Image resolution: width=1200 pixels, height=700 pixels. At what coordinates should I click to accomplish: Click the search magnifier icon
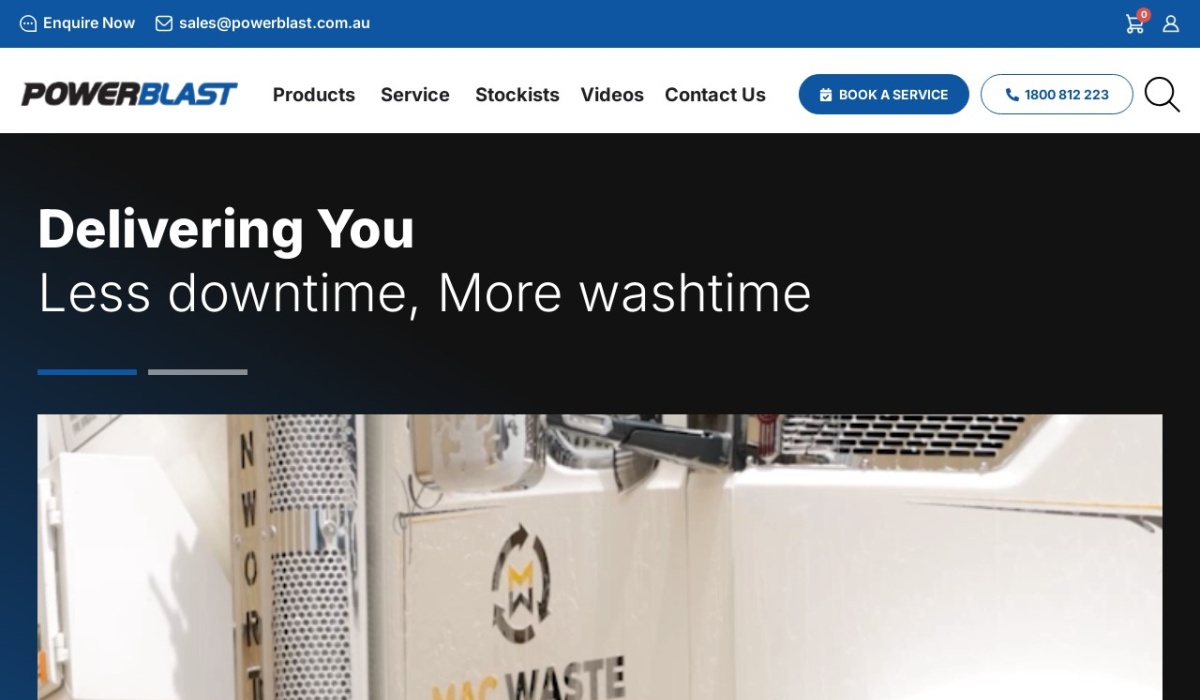click(1162, 94)
